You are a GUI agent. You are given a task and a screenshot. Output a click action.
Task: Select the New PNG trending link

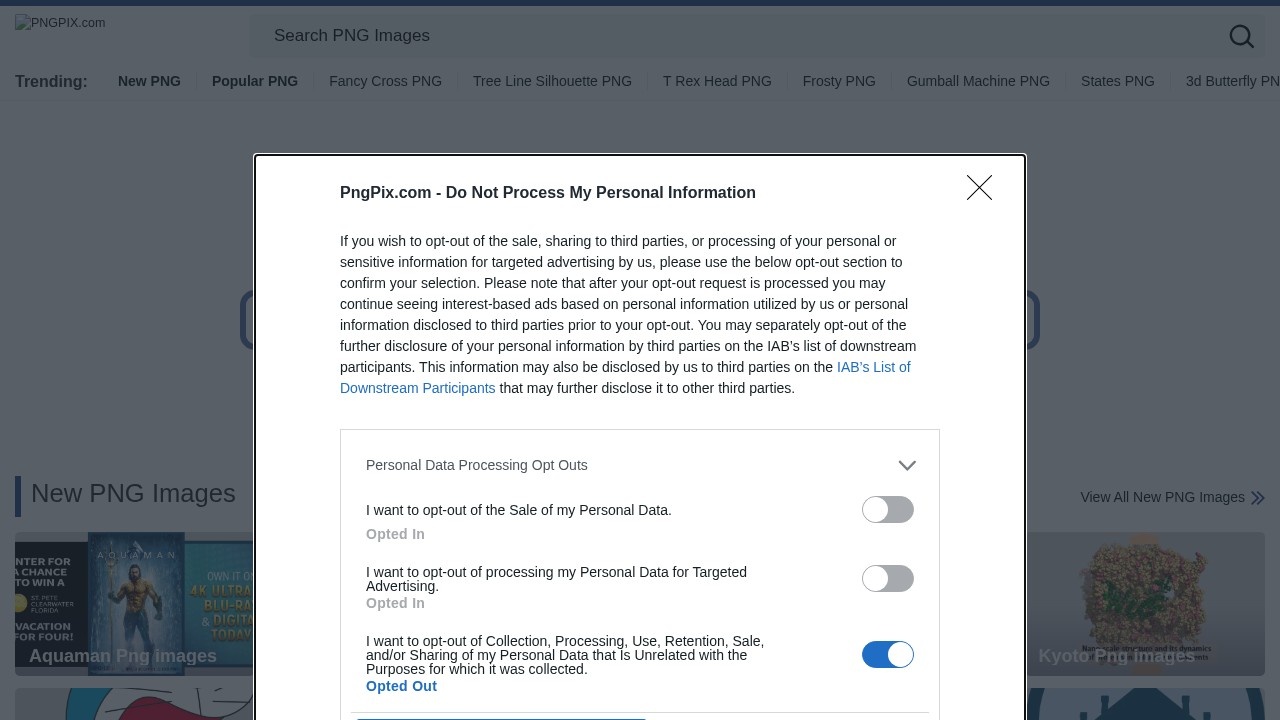pyautogui.click(x=149, y=81)
